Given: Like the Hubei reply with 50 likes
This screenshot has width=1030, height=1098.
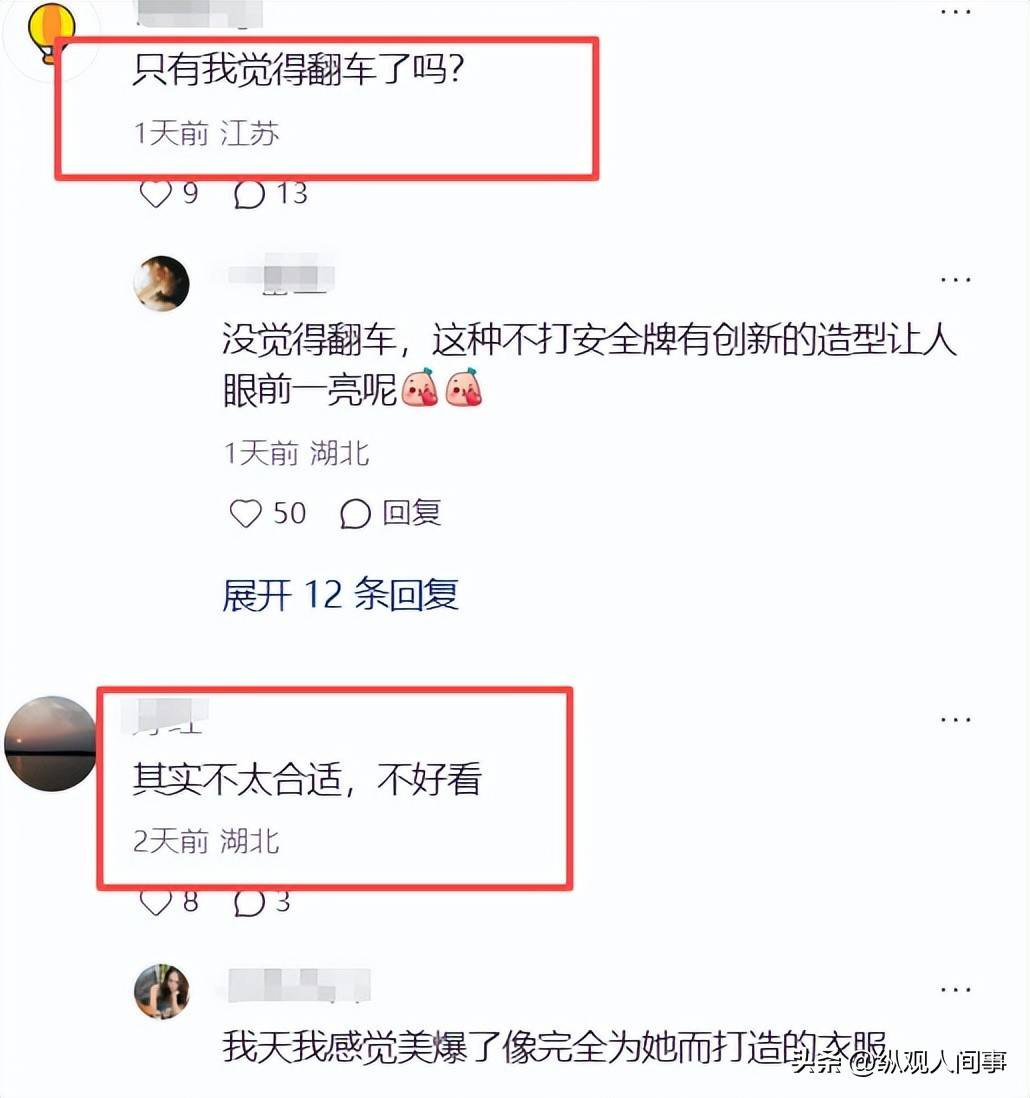Looking at the screenshot, I should click(246, 513).
